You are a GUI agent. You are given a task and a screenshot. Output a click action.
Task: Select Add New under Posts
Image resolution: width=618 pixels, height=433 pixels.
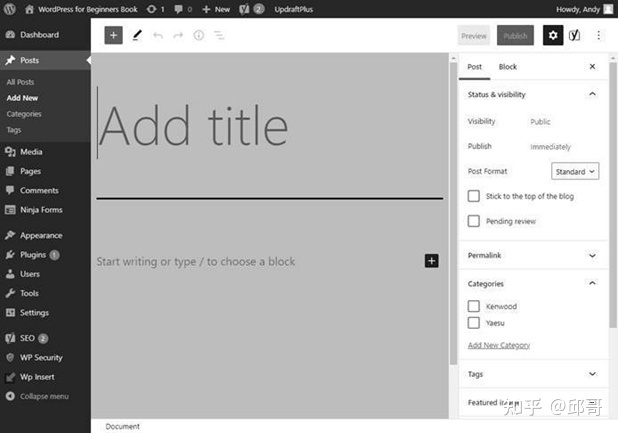pos(22,98)
